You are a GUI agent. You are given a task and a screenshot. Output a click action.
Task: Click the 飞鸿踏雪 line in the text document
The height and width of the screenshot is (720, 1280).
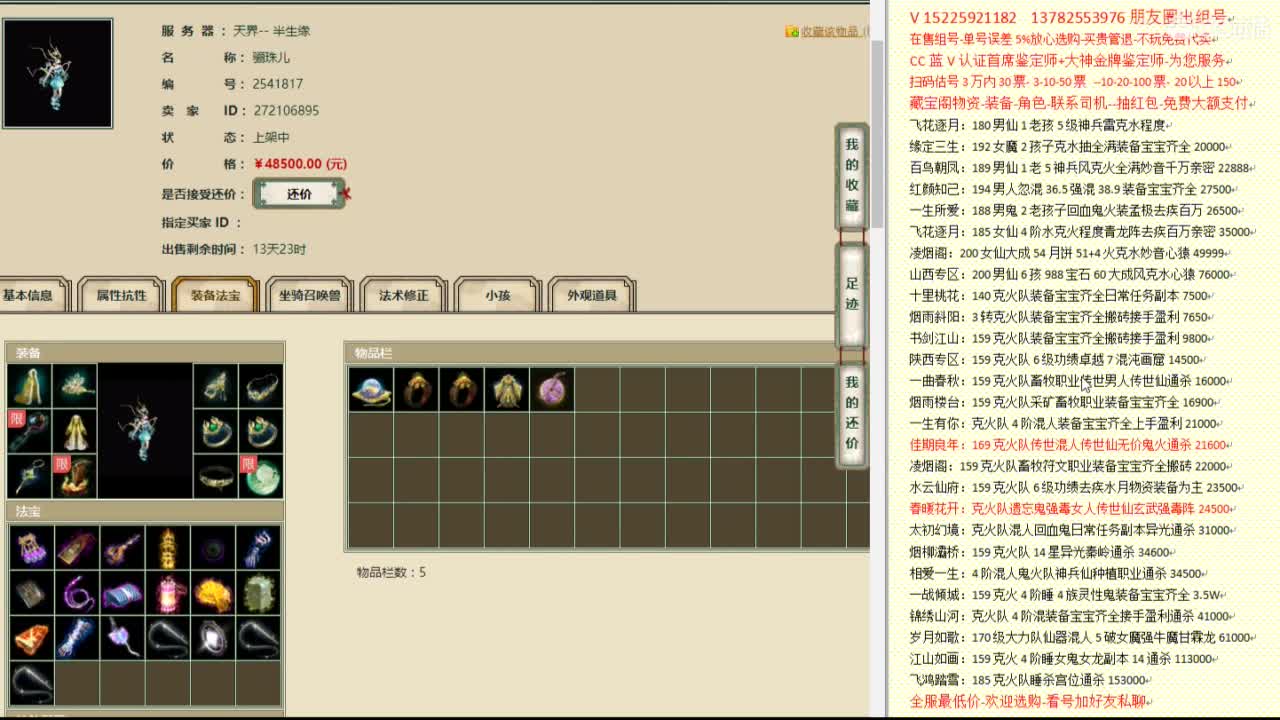[x=1029, y=680]
